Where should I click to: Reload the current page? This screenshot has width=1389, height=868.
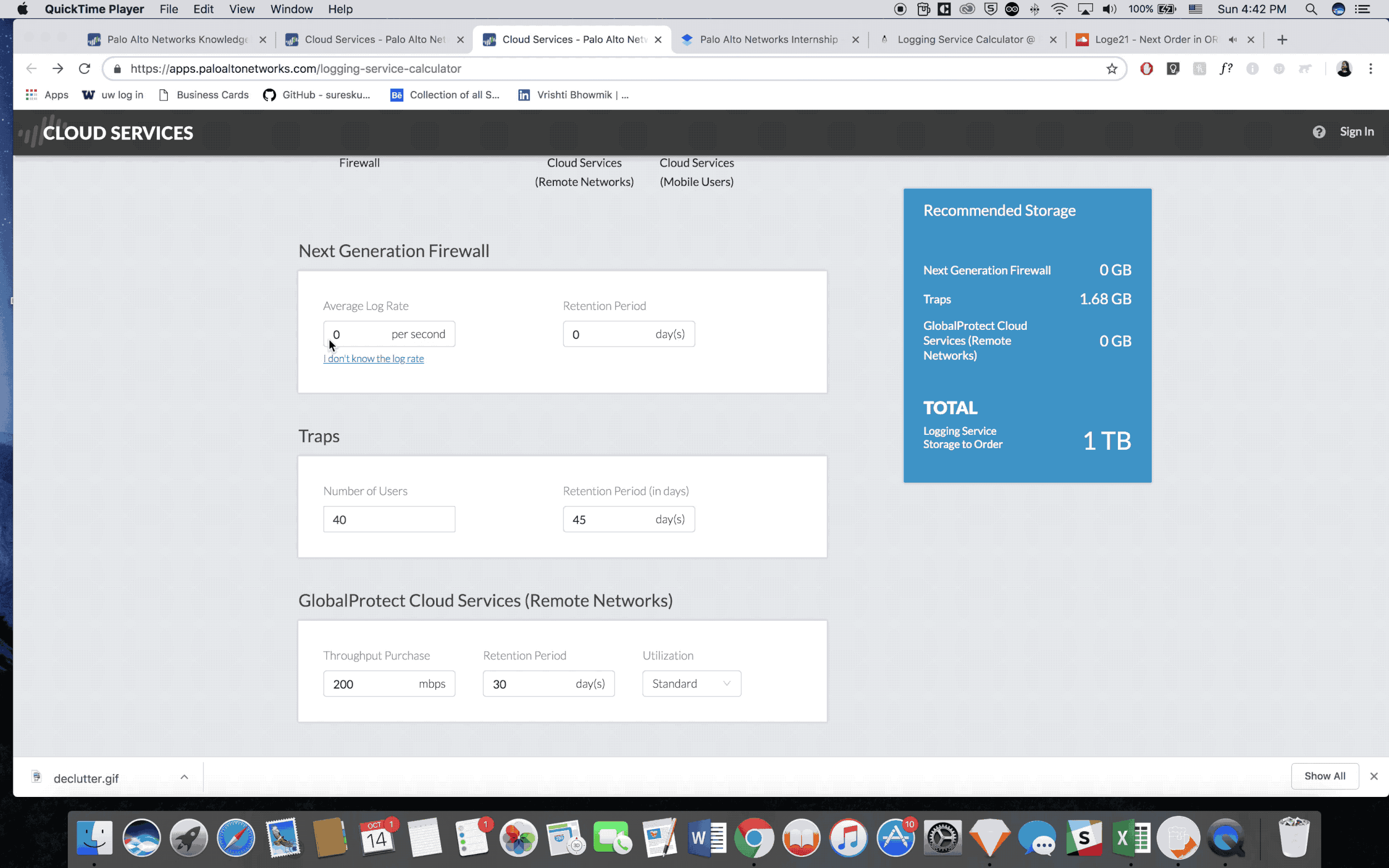[x=84, y=69]
